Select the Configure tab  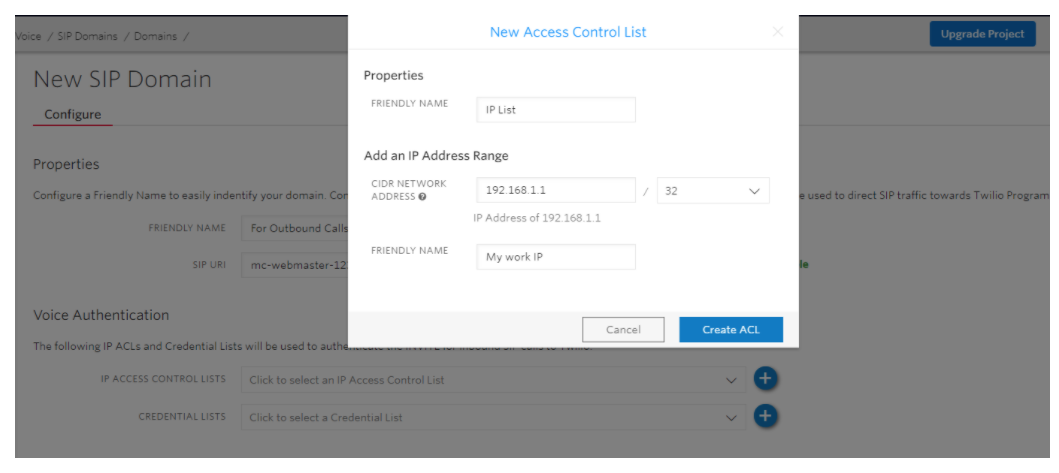[x=73, y=114]
